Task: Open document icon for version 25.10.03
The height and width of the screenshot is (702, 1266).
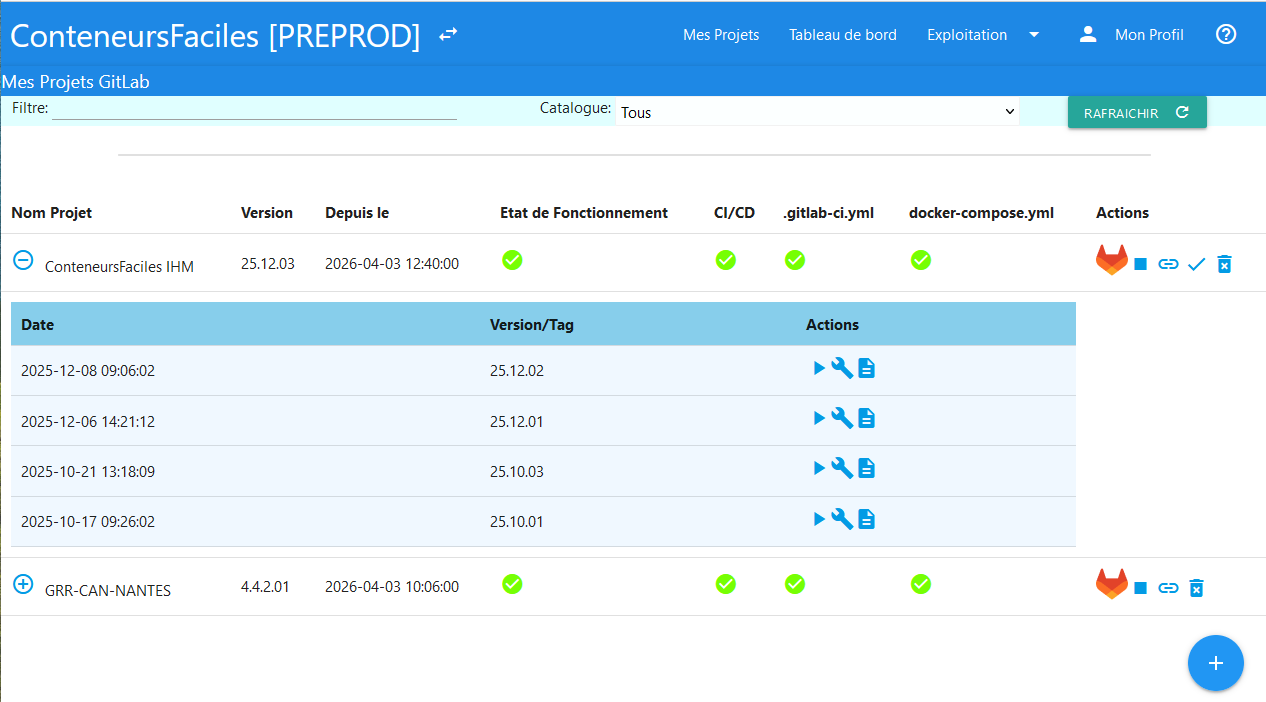Action: tap(867, 467)
